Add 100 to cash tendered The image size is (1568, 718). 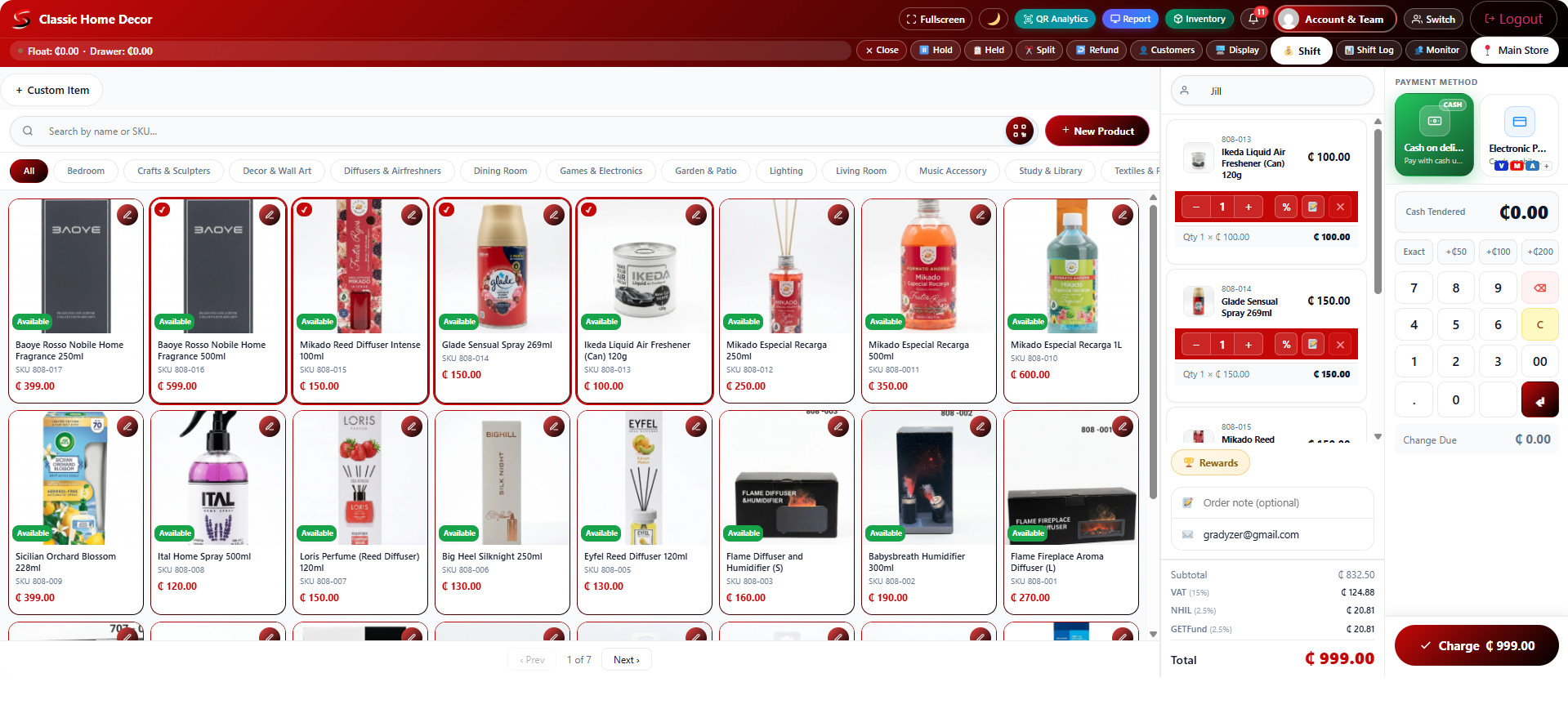click(1498, 252)
